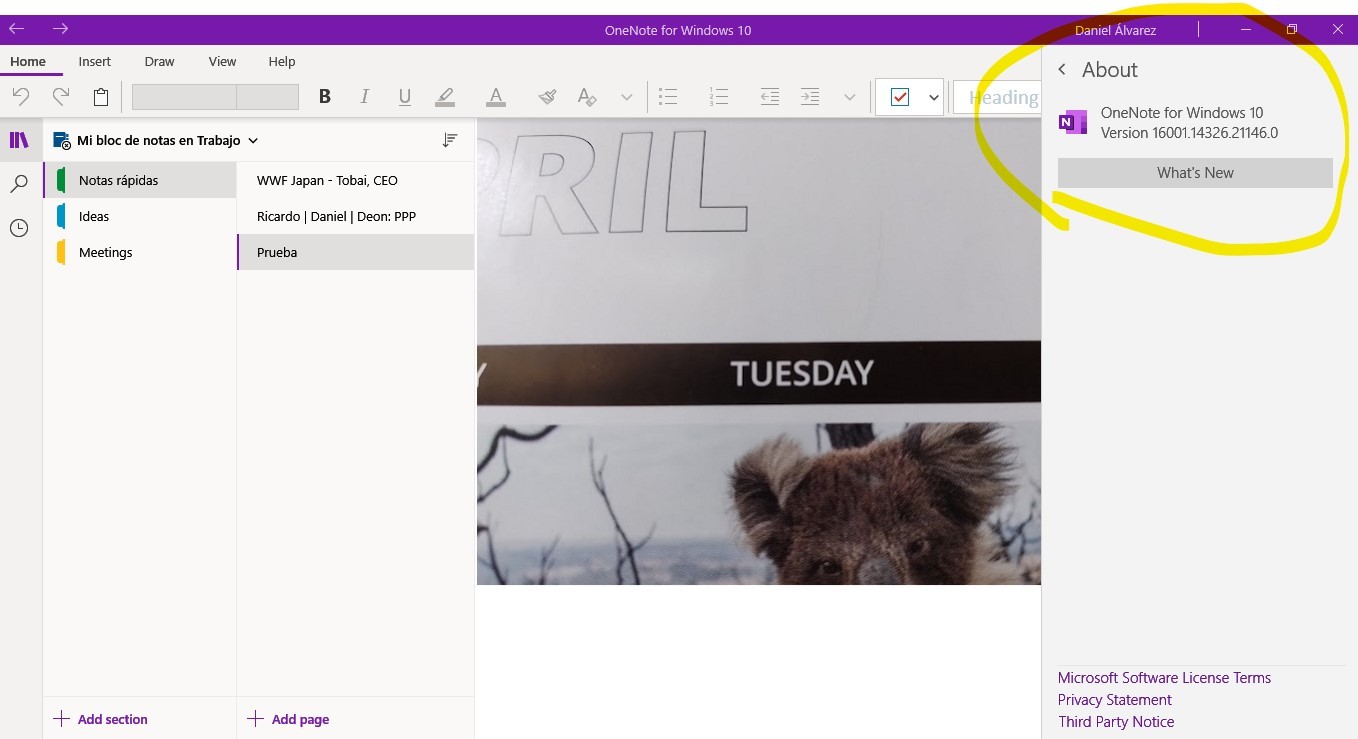Select the koala calendar image on page
Viewport: 1358px width, 739px height.
759,351
